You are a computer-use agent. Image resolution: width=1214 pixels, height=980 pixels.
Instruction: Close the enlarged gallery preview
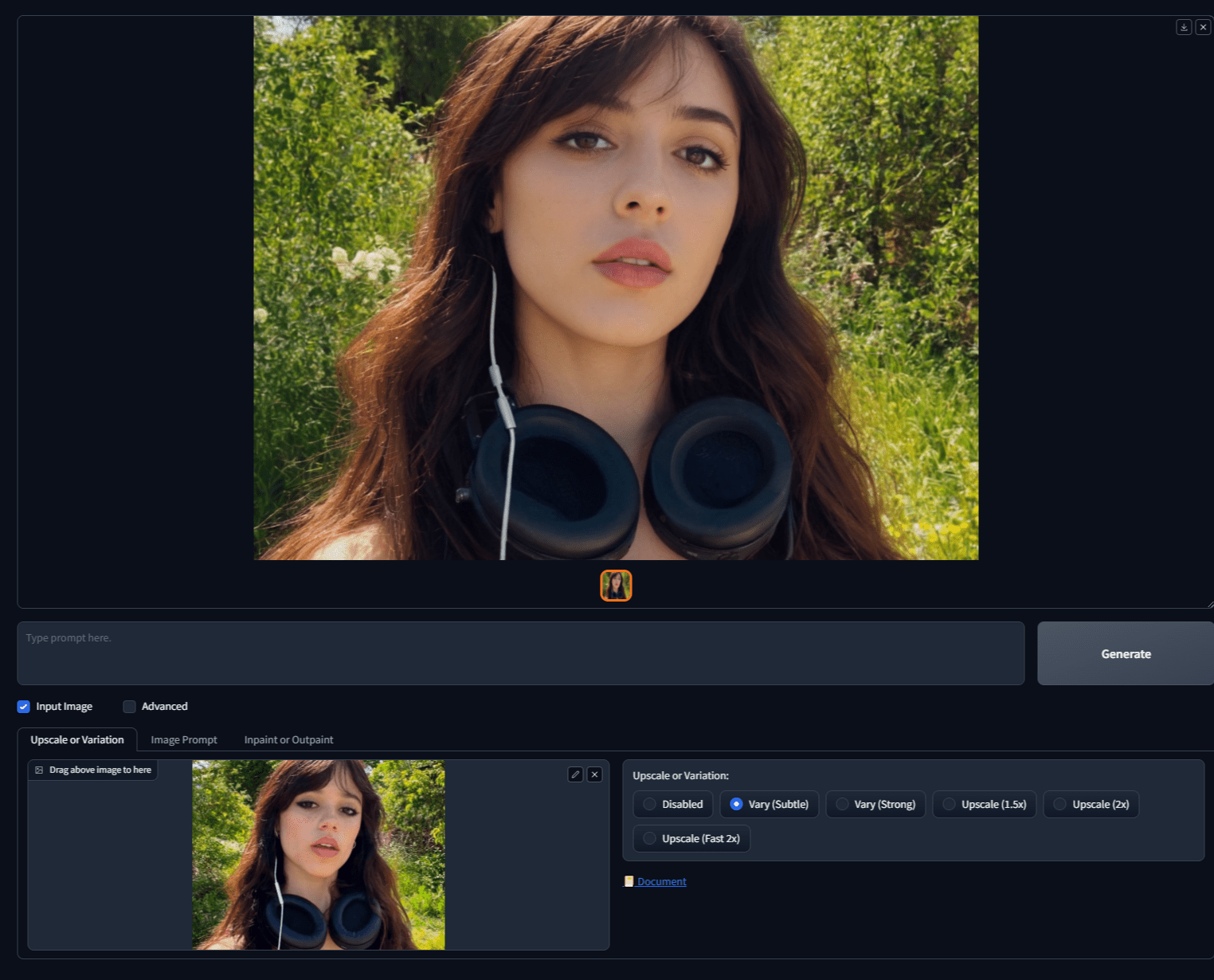(1203, 27)
